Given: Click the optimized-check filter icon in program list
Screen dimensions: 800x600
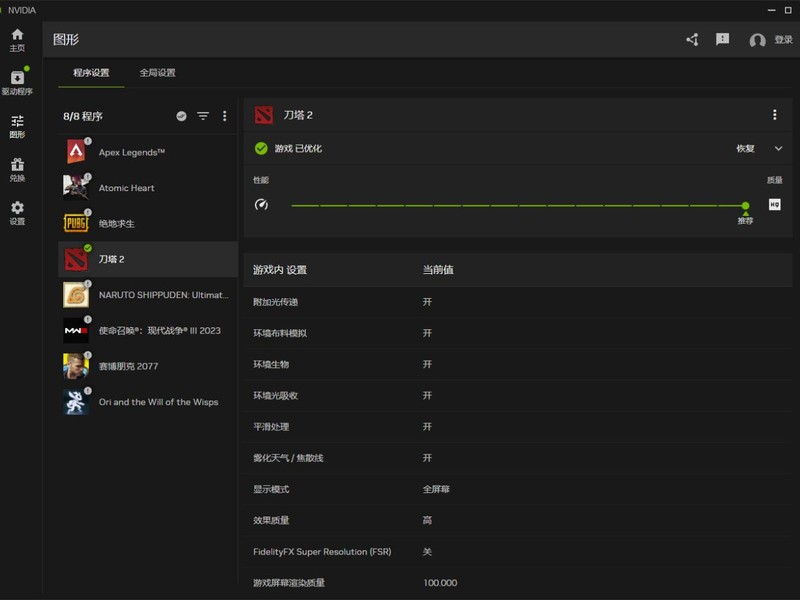Looking at the screenshot, I should (x=181, y=116).
